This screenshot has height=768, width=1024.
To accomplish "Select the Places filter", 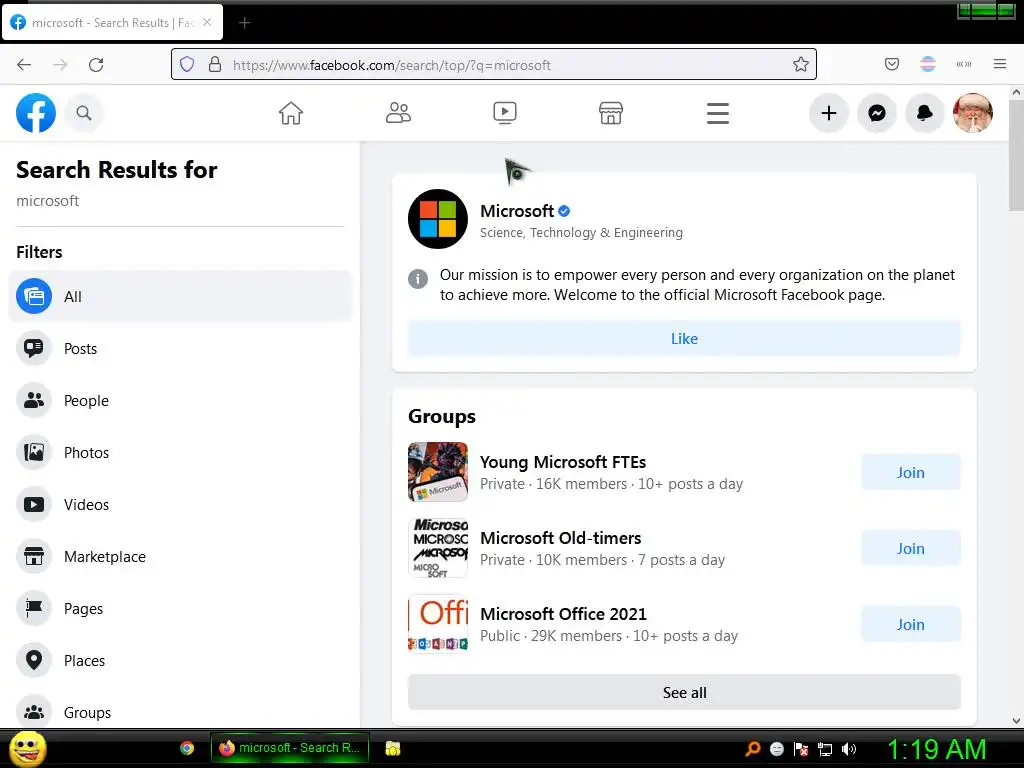I will coord(180,660).
